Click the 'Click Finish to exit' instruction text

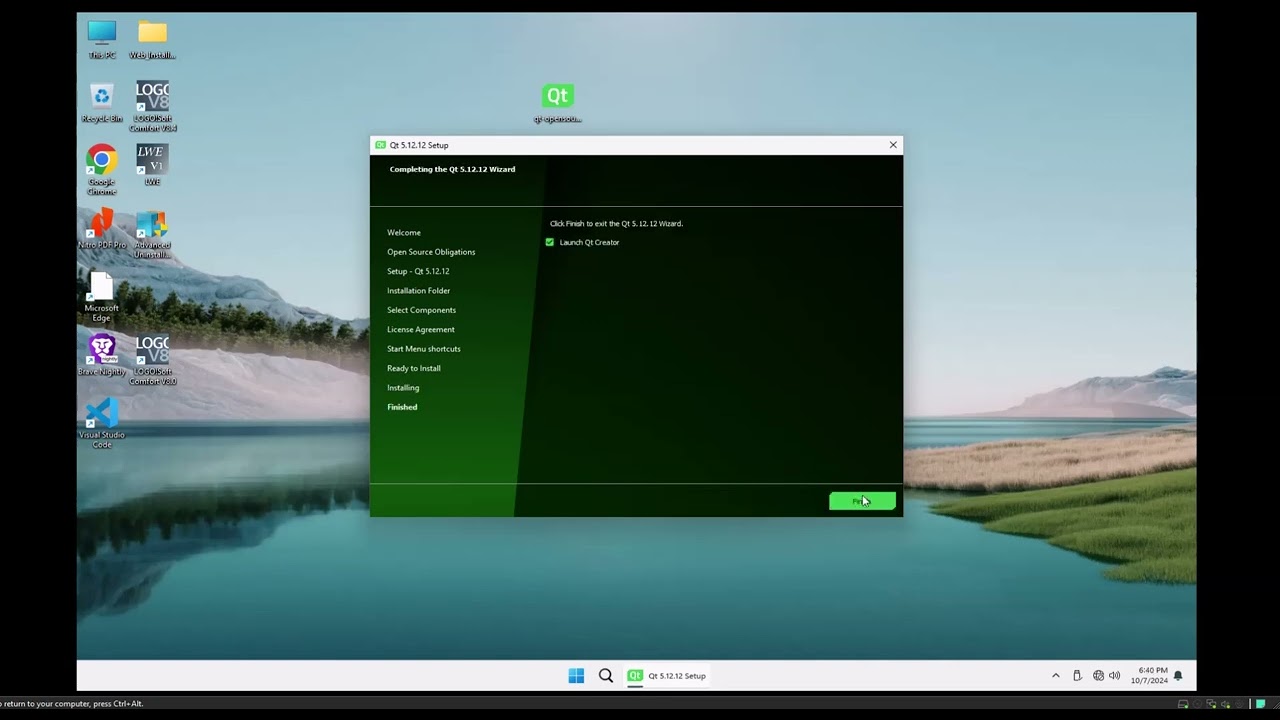click(x=616, y=224)
